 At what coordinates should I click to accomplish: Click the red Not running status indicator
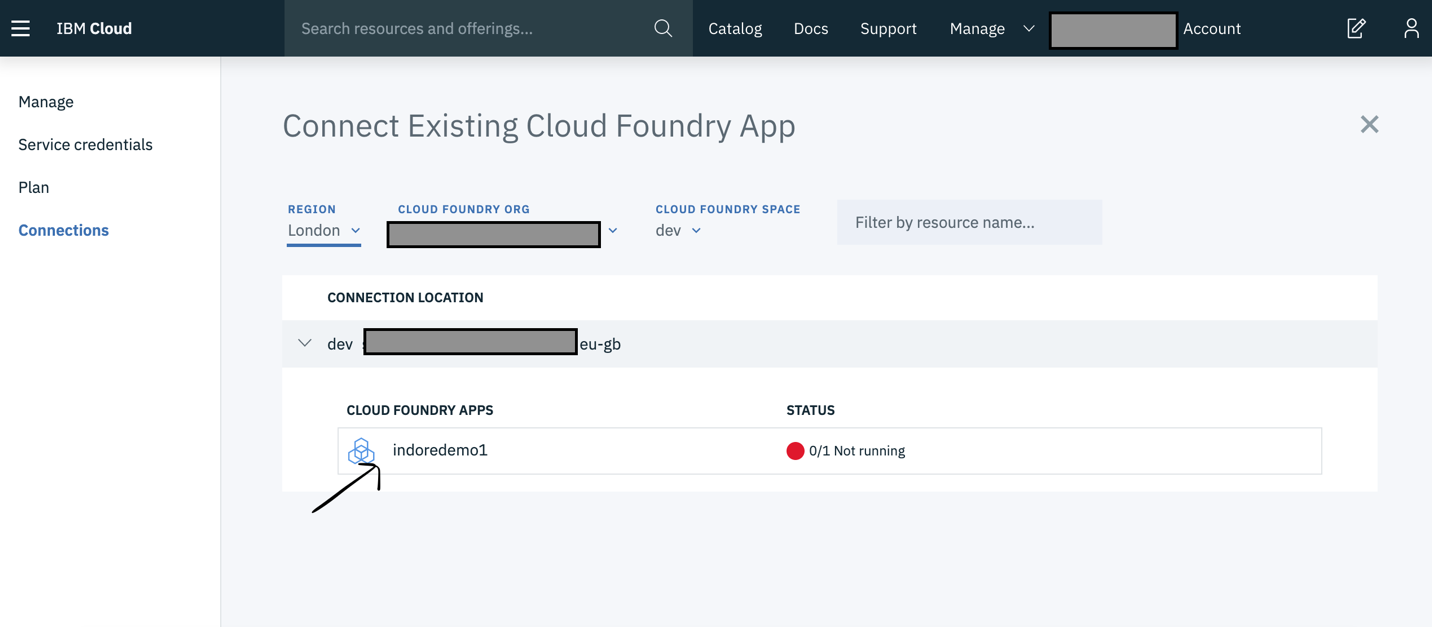[795, 451]
